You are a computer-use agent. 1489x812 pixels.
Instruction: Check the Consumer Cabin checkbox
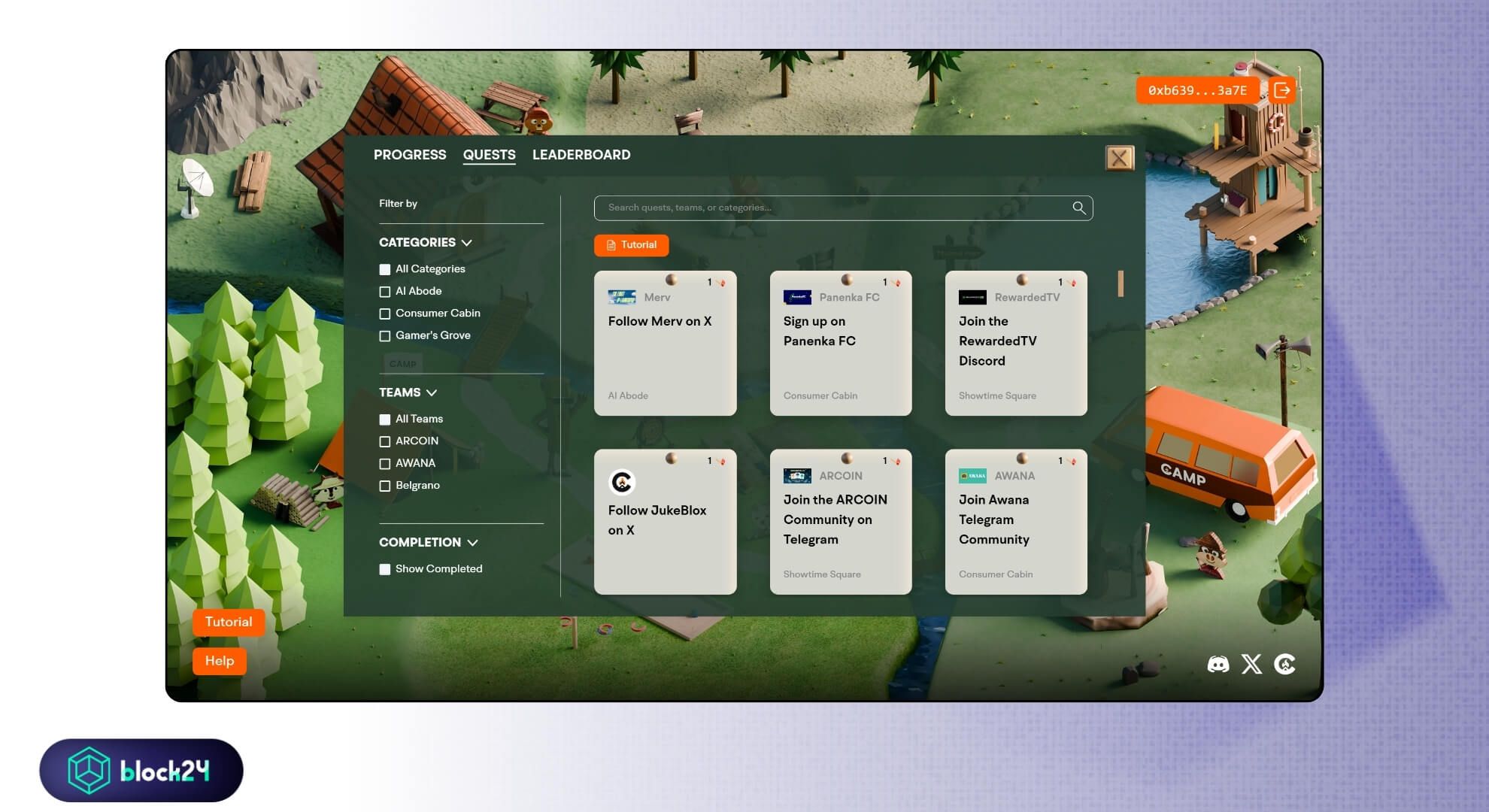tap(385, 314)
